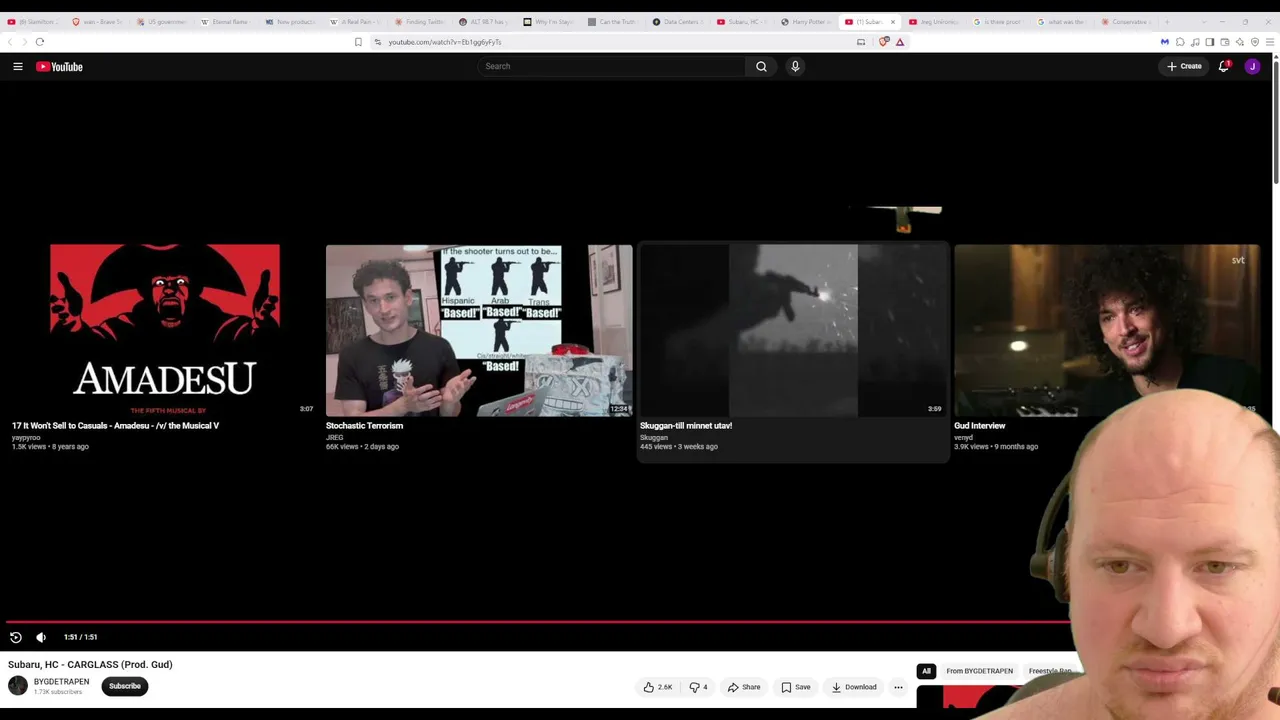Open BYGDETRAPEN channel avatar
This screenshot has height=720, width=1280.
[18, 686]
